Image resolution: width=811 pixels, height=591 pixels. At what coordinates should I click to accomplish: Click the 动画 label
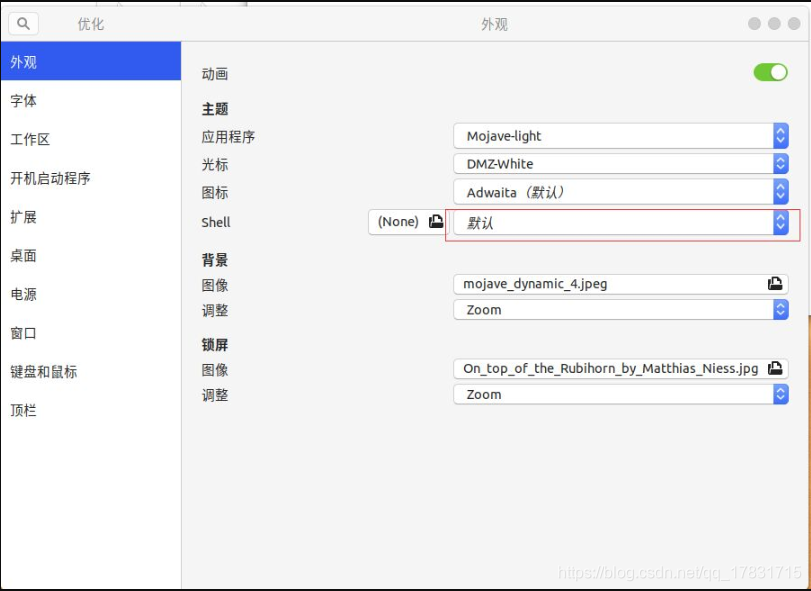[x=215, y=73]
